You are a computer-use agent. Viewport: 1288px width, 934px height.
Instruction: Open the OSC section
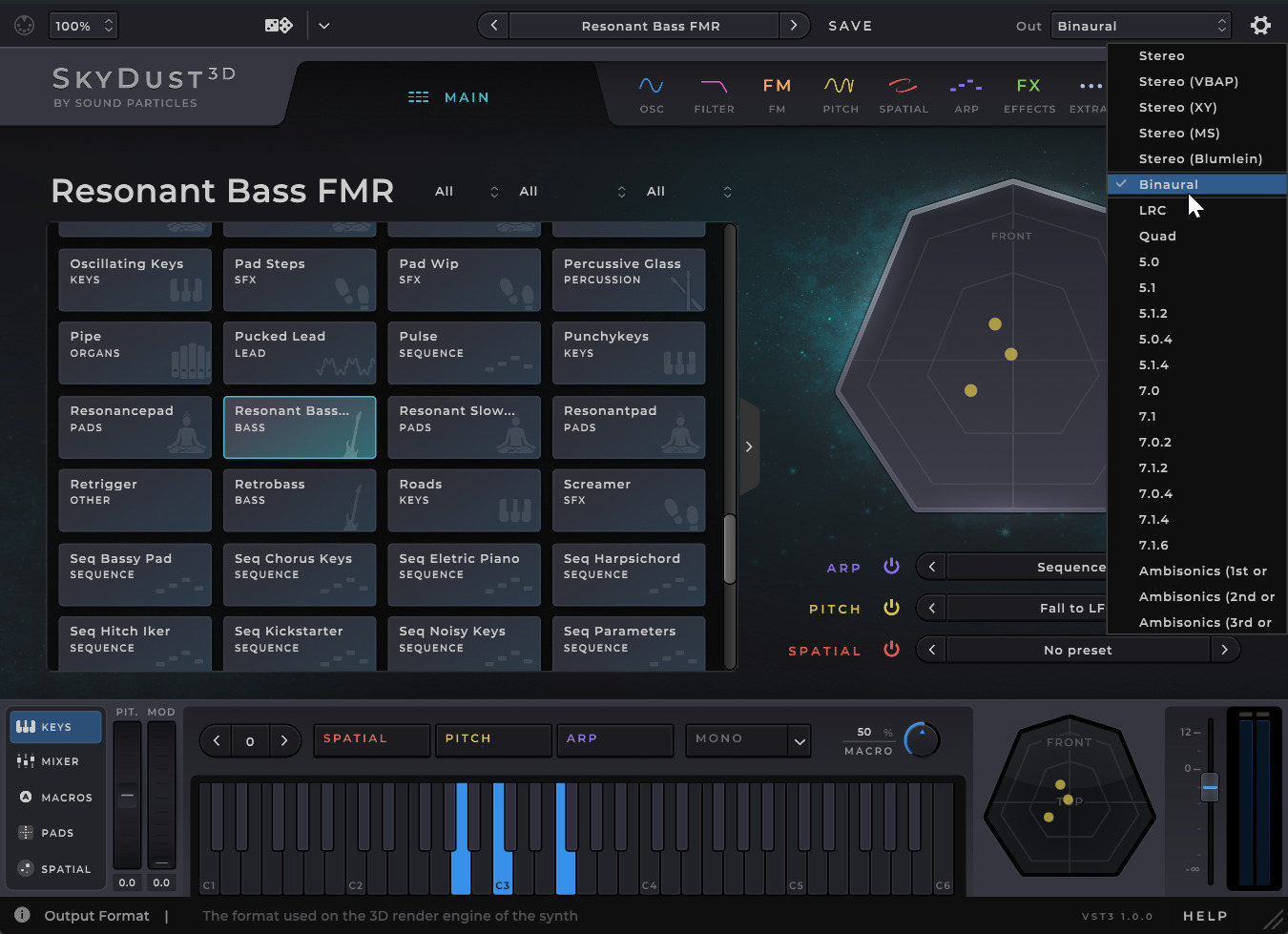click(652, 95)
